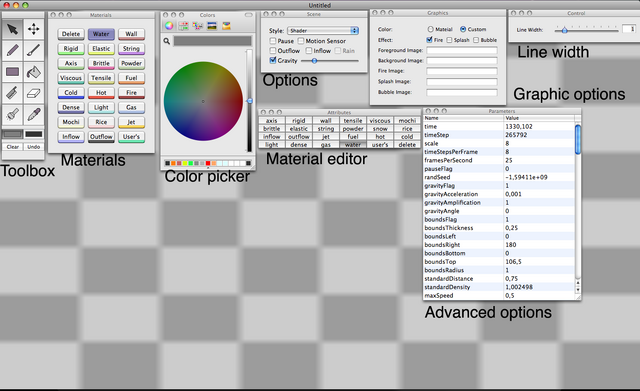Open the color sliders mode in Colors
This screenshot has height=391, width=640.
(183, 26)
